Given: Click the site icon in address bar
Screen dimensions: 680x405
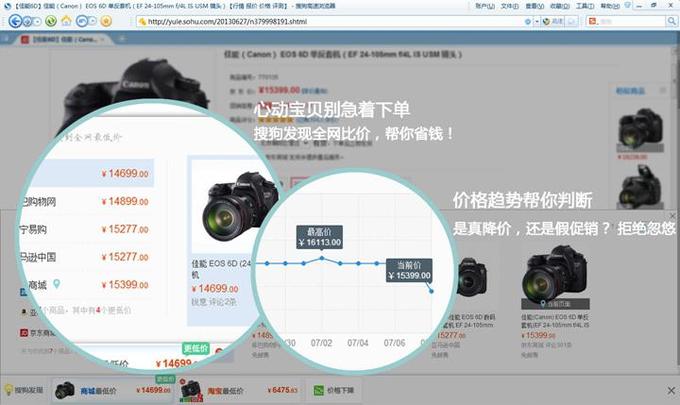Looking at the screenshot, I should [142, 21].
